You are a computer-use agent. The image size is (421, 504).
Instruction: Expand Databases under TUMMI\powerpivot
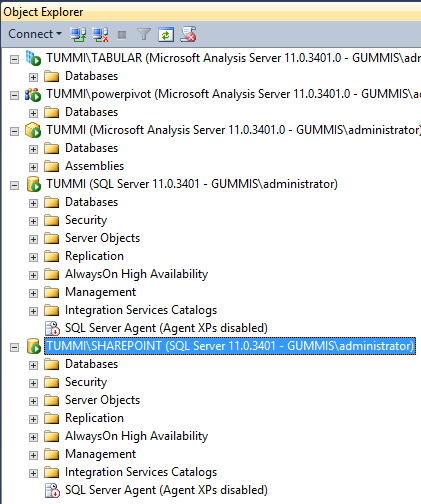click(33, 113)
